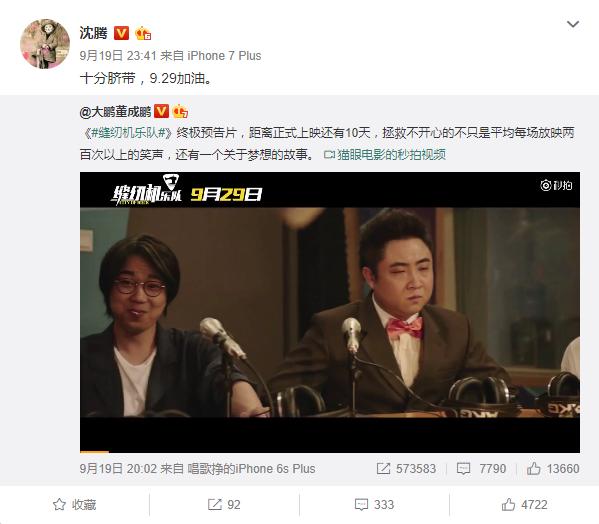
Task: Play the 缝纫机乐队 trailer video
Action: click(x=330, y=312)
